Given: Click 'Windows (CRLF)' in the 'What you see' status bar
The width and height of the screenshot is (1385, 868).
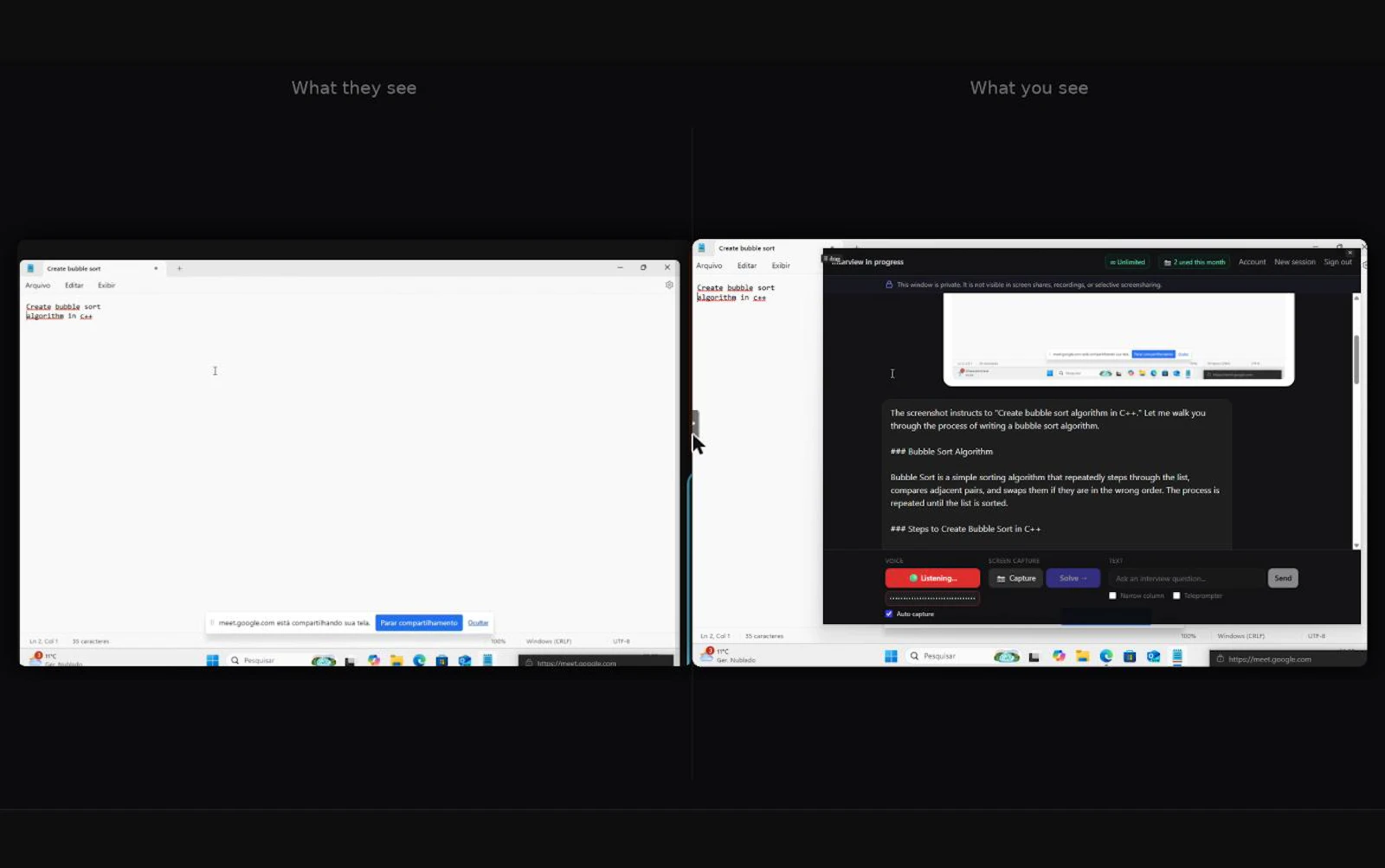Looking at the screenshot, I should coord(1240,636).
